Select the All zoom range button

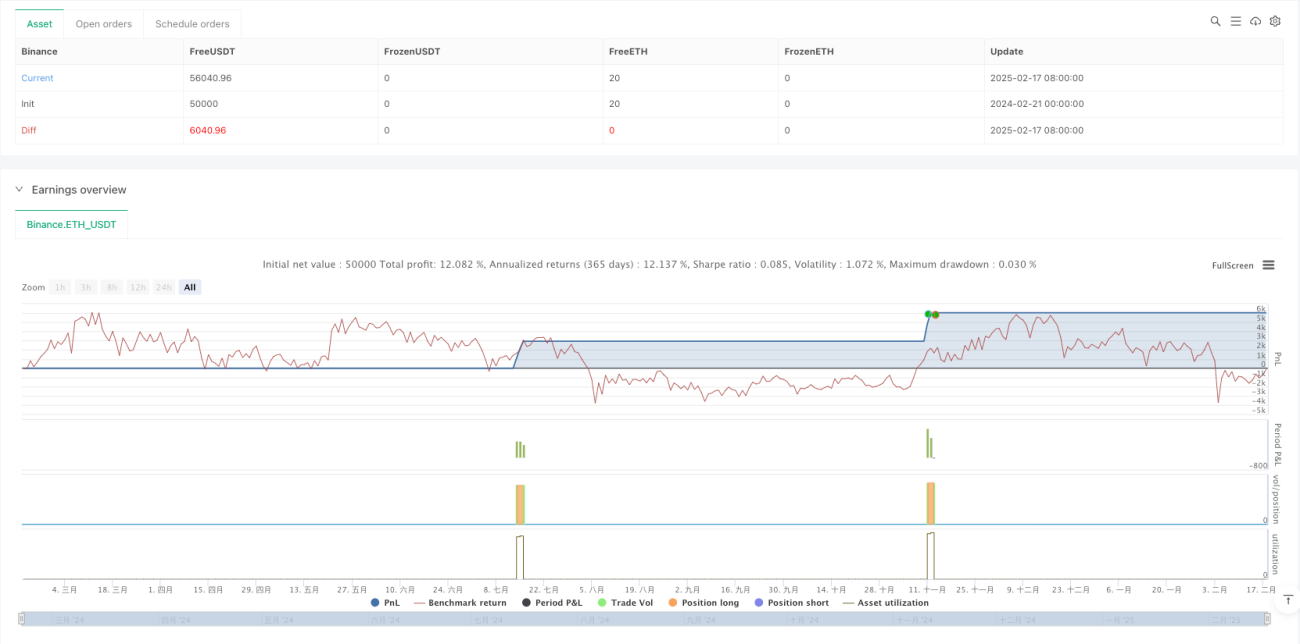(x=190, y=287)
